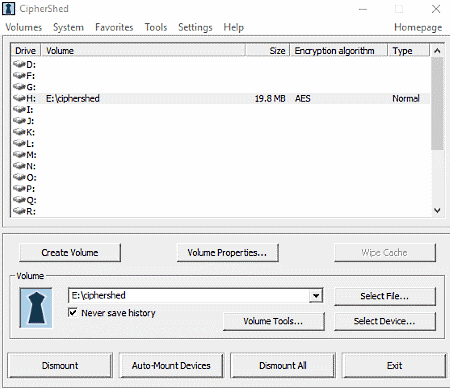Open the Favorites menu
This screenshot has width=450, height=389.
[x=114, y=27]
